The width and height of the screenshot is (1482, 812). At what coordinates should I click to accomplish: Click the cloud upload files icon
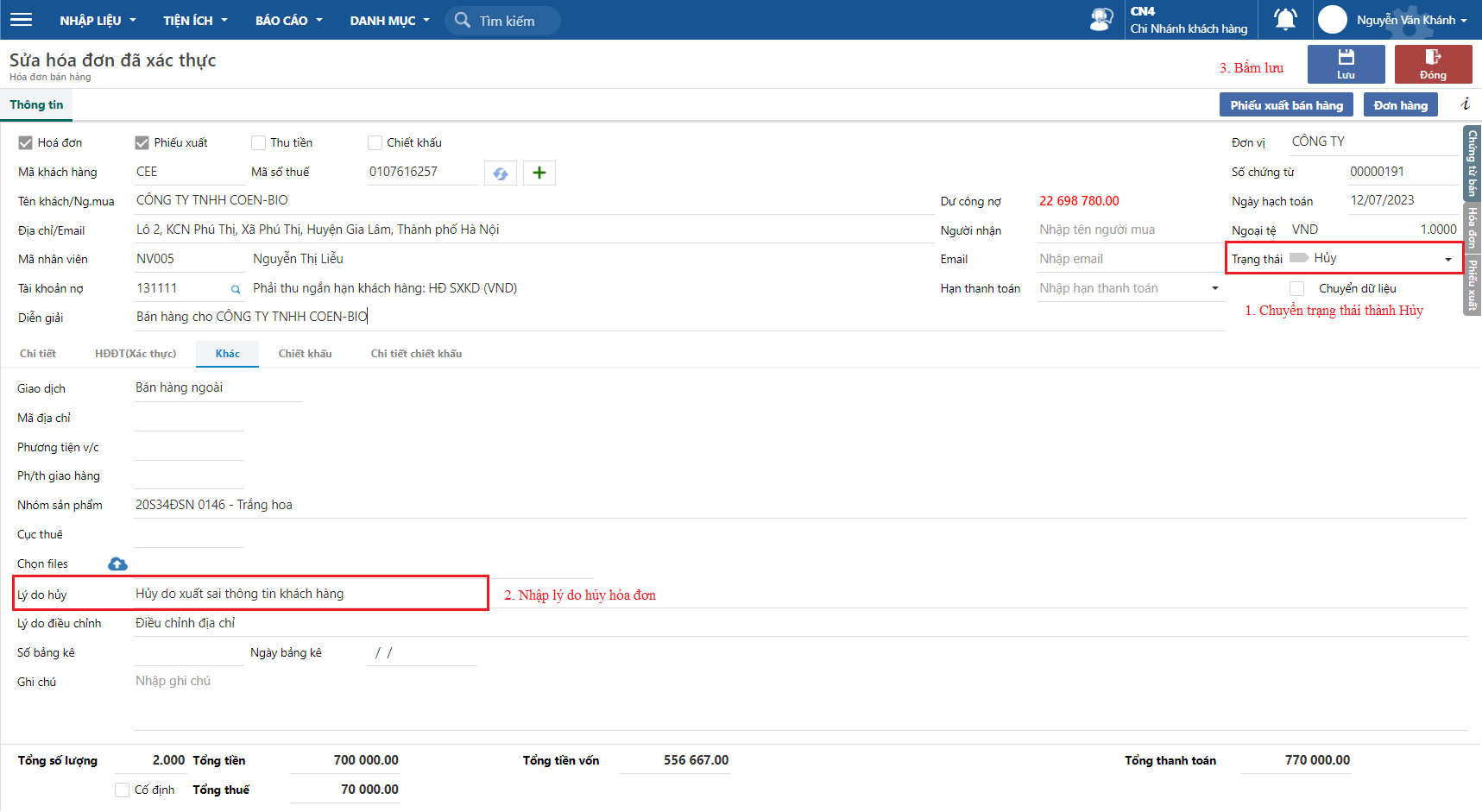click(x=117, y=564)
